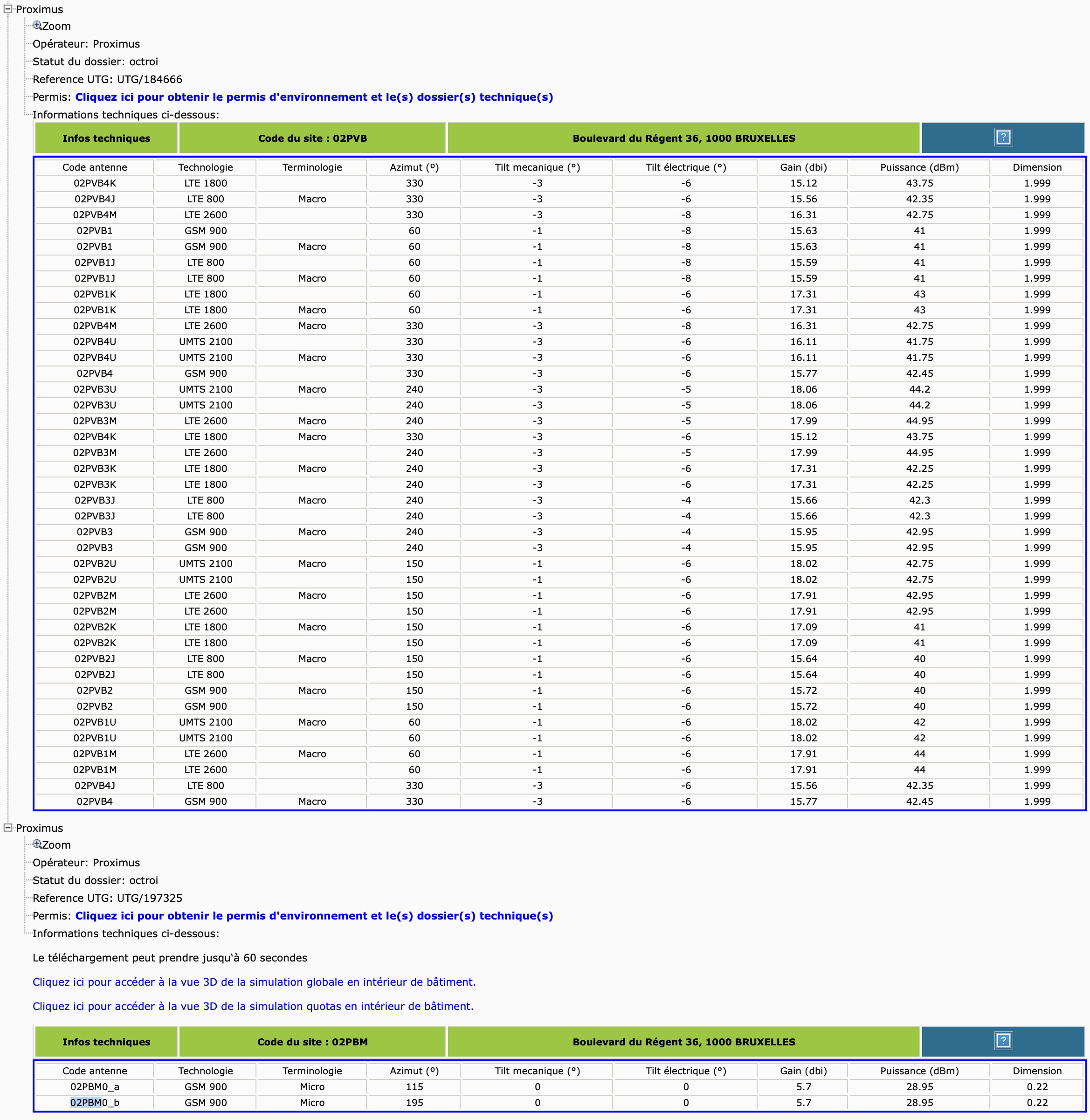Click the 'Gain (dbi)' header in the 02PVB table
Screen dimensions: 1090x1120
pyautogui.click(x=804, y=167)
